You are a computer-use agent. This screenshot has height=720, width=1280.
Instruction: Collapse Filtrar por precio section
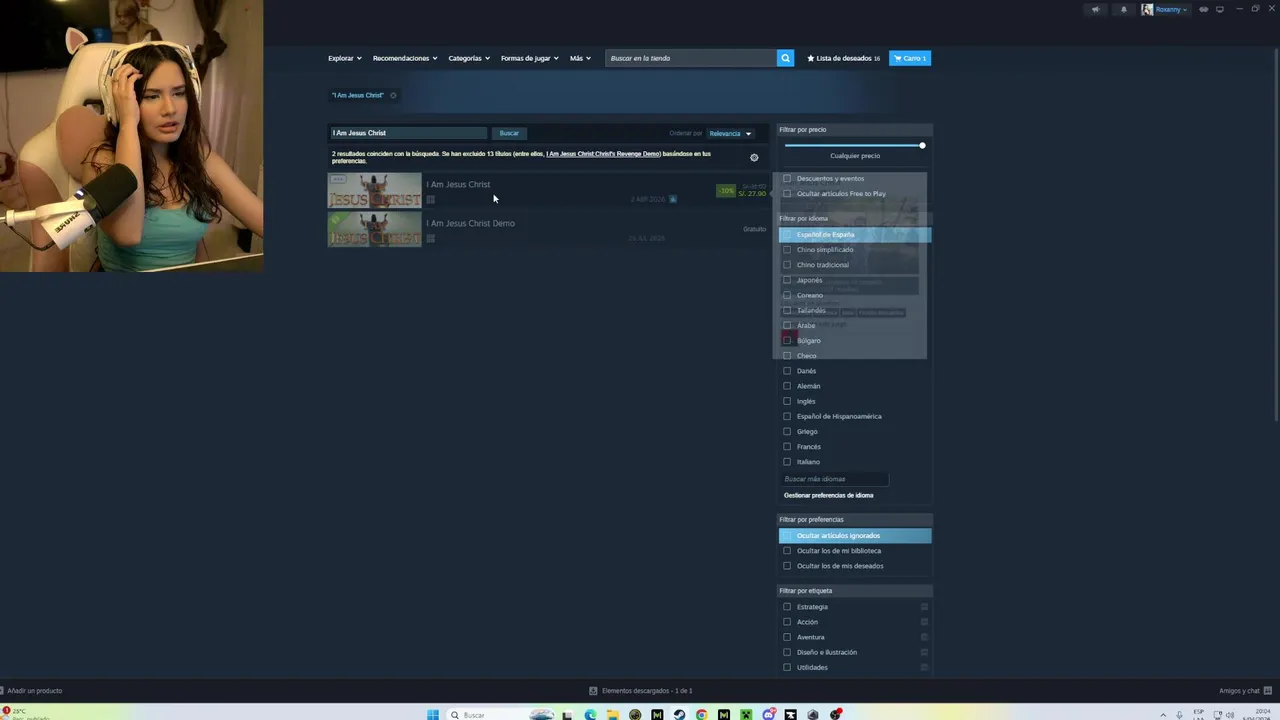coord(855,129)
